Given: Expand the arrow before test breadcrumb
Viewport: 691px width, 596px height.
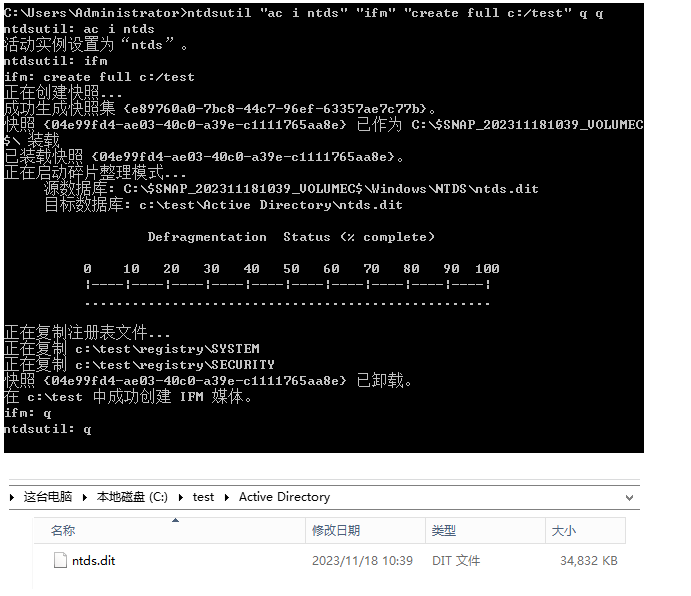Looking at the screenshot, I should pos(181,497).
